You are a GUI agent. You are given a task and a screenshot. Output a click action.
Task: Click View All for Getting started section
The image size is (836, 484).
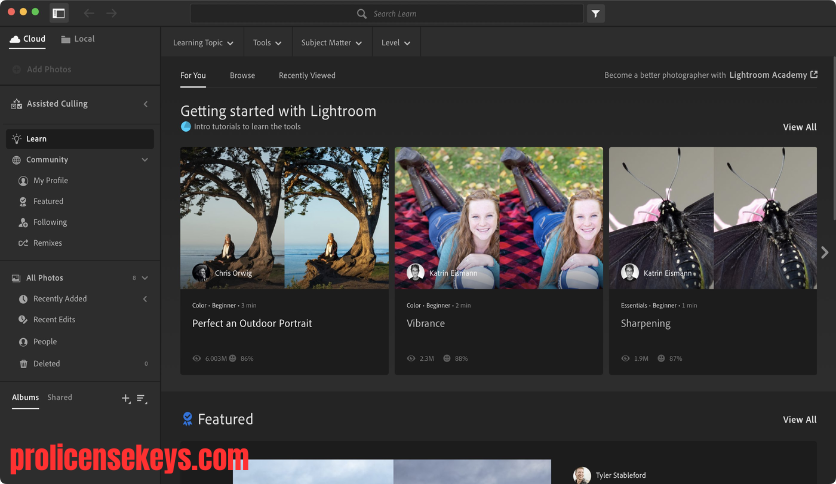[799, 127]
